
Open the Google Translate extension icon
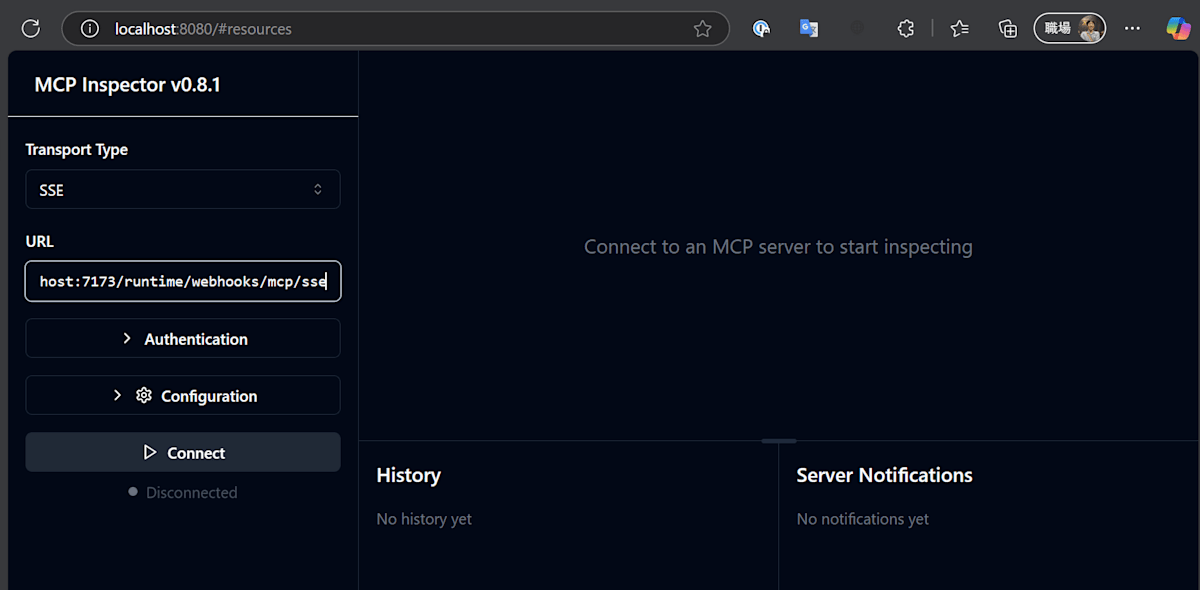click(x=809, y=29)
